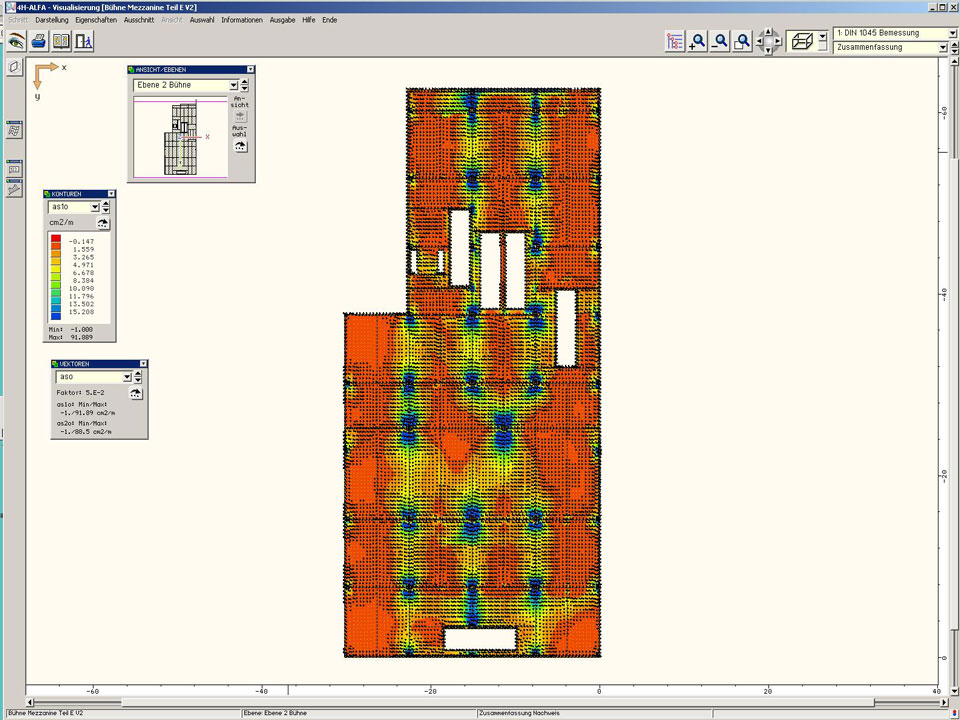This screenshot has height=720, width=960.
Task: Expand the Ebene 2 Bühne dropdown
Action: (x=233, y=86)
